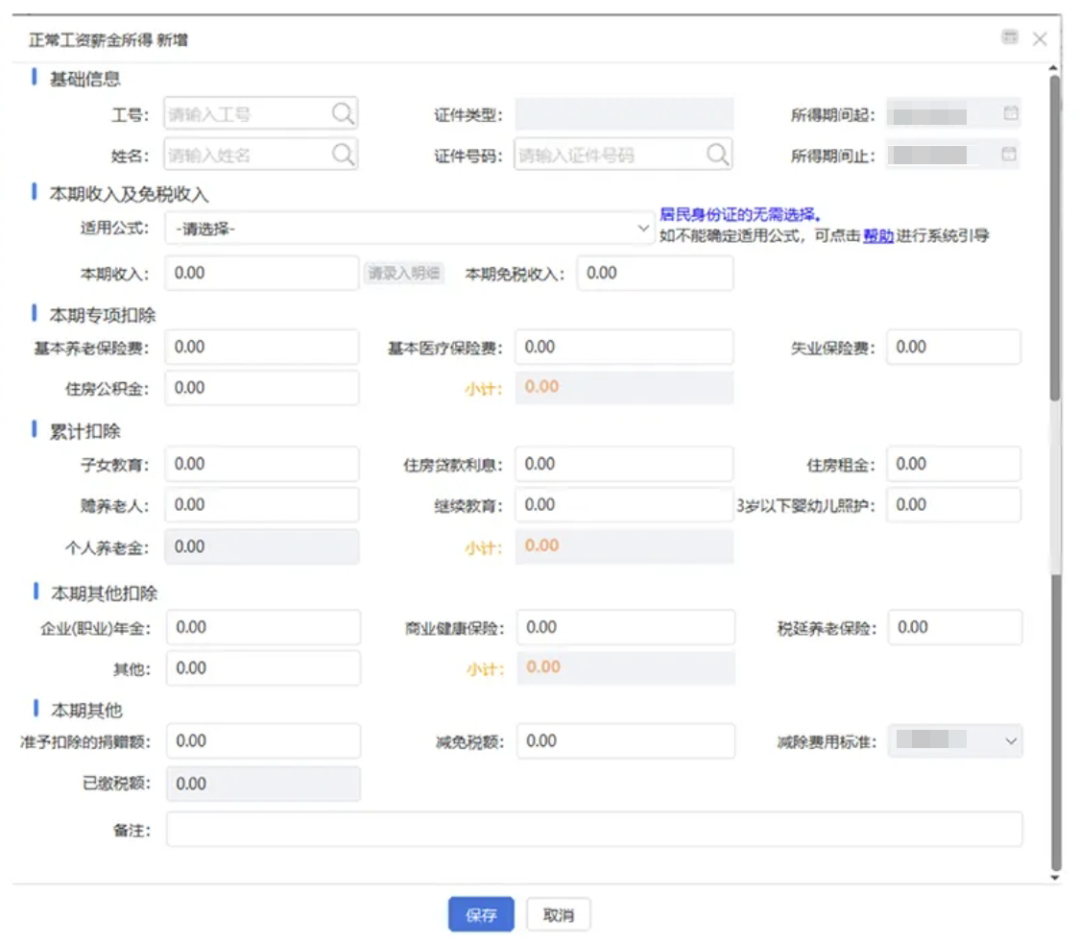Click the 取消 button

click(558, 915)
